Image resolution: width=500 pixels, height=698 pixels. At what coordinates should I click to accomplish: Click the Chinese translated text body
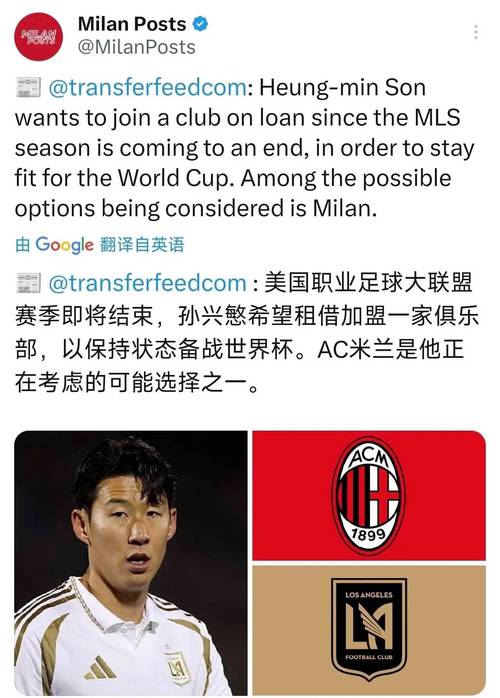point(246,333)
